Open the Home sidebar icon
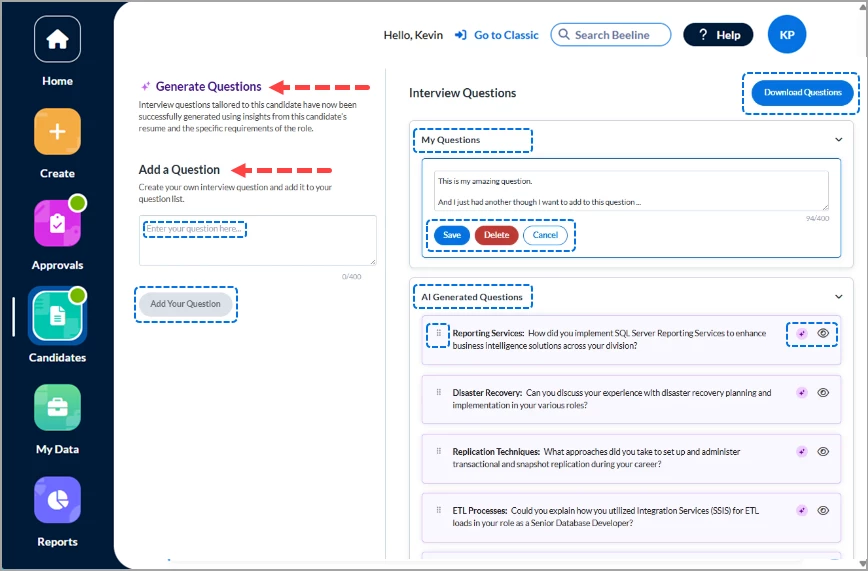 57,39
